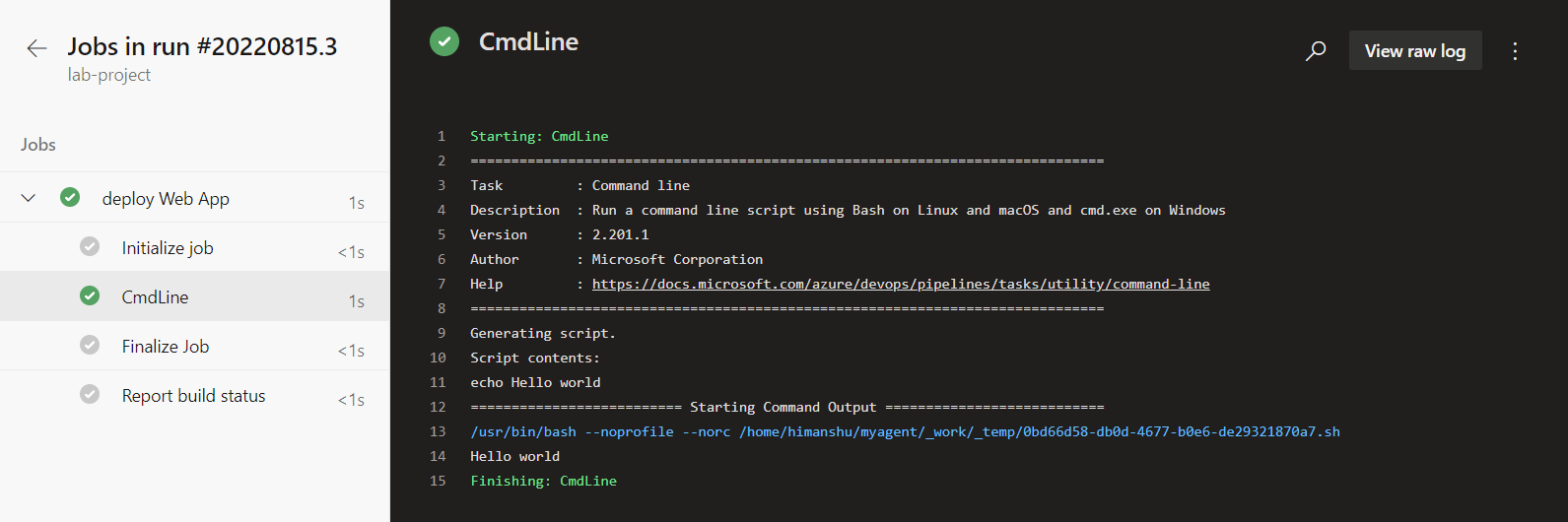Click the Description log line about Bash

tap(848, 210)
